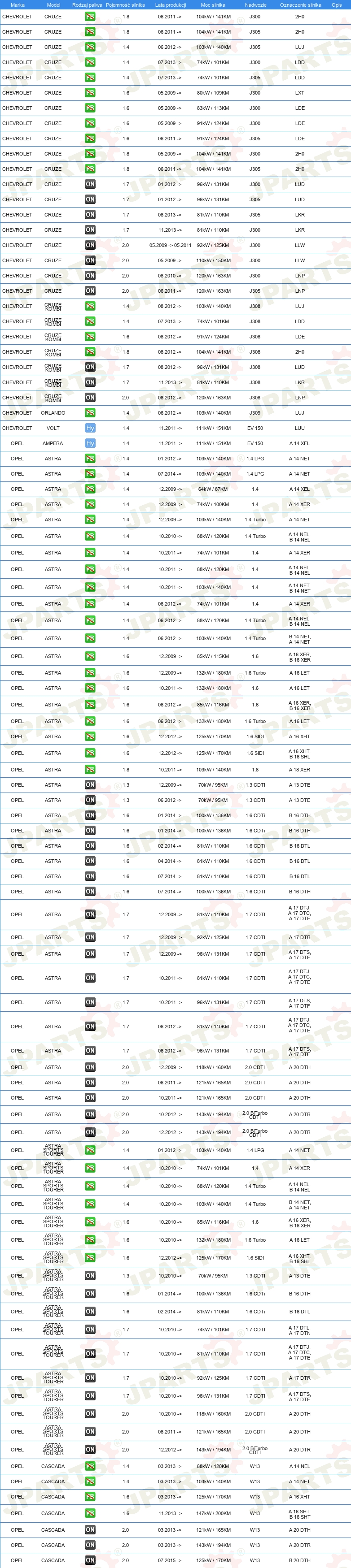Click the Model column header
The height and width of the screenshot is (1568, 351).
(53, 5)
